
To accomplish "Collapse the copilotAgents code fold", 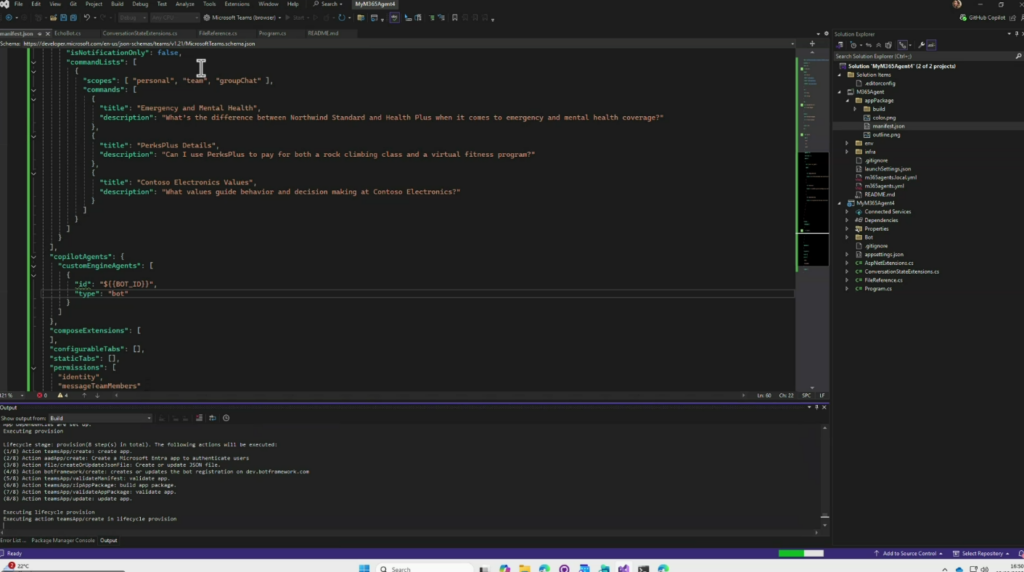I will coord(33,257).
